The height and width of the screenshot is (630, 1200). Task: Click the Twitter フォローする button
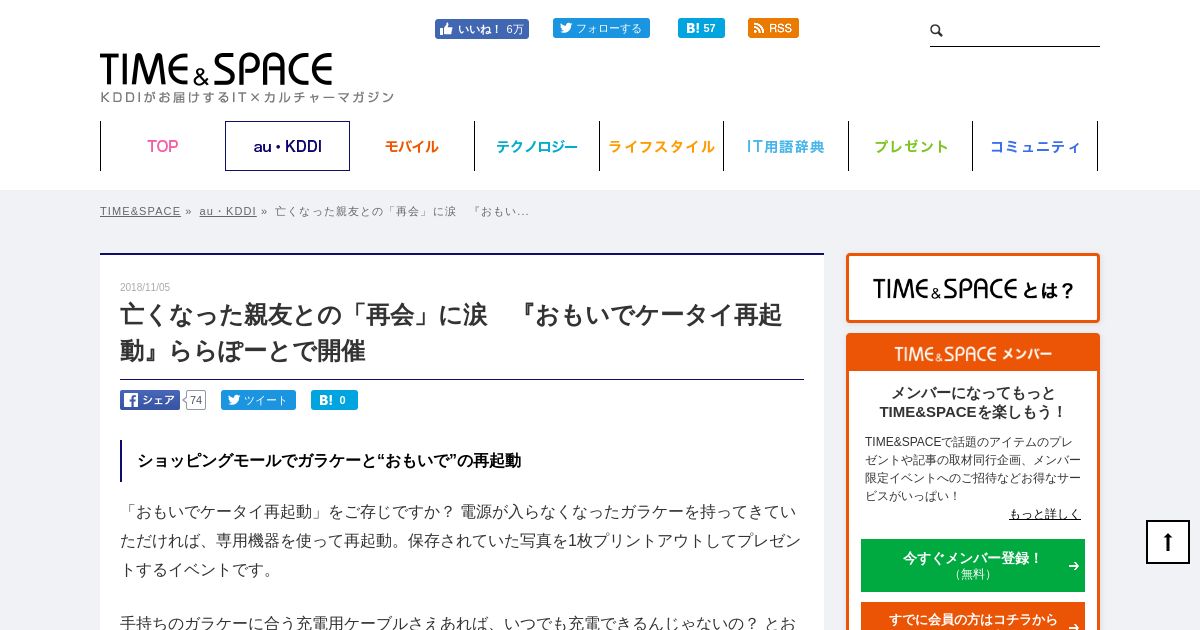click(x=601, y=28)
